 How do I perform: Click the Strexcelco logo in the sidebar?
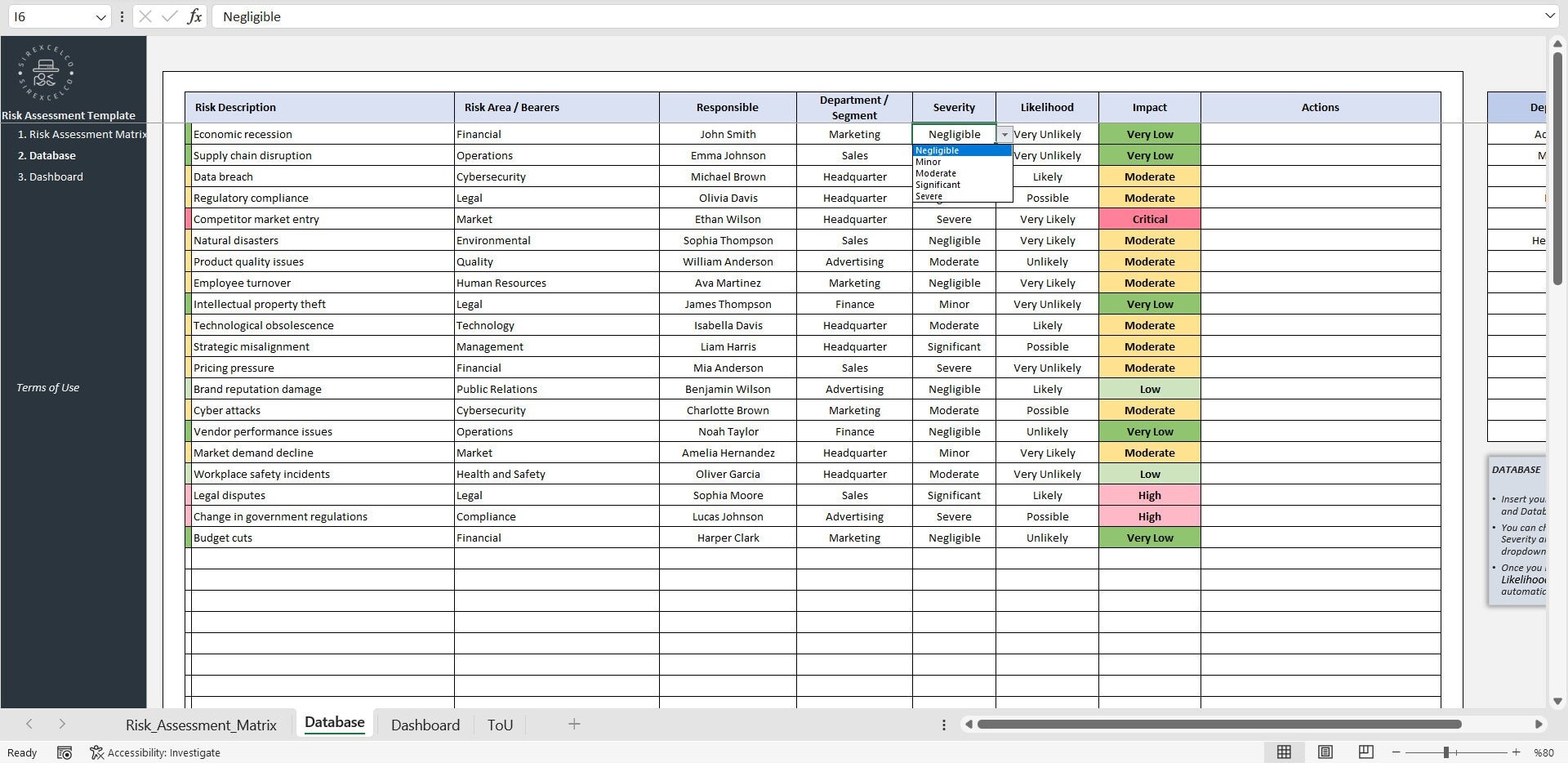click(43, 74)
